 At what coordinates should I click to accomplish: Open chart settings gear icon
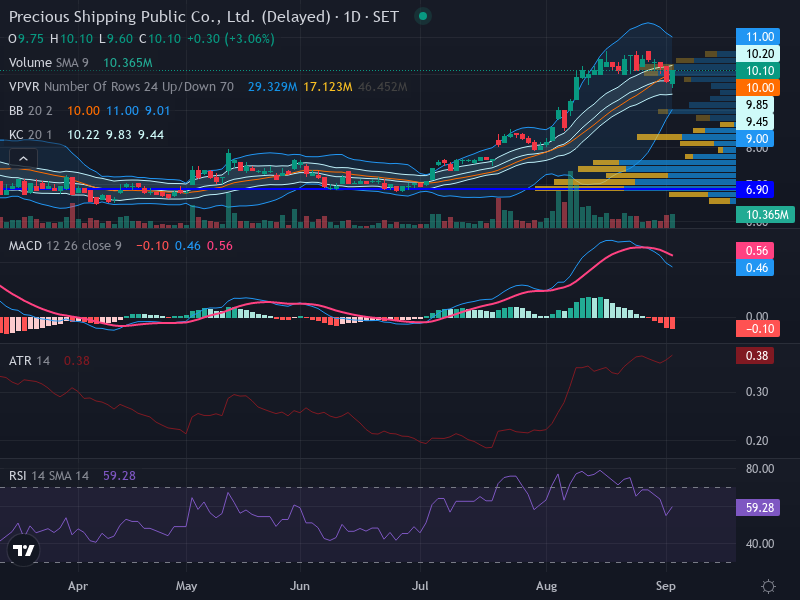coord(768,586)
